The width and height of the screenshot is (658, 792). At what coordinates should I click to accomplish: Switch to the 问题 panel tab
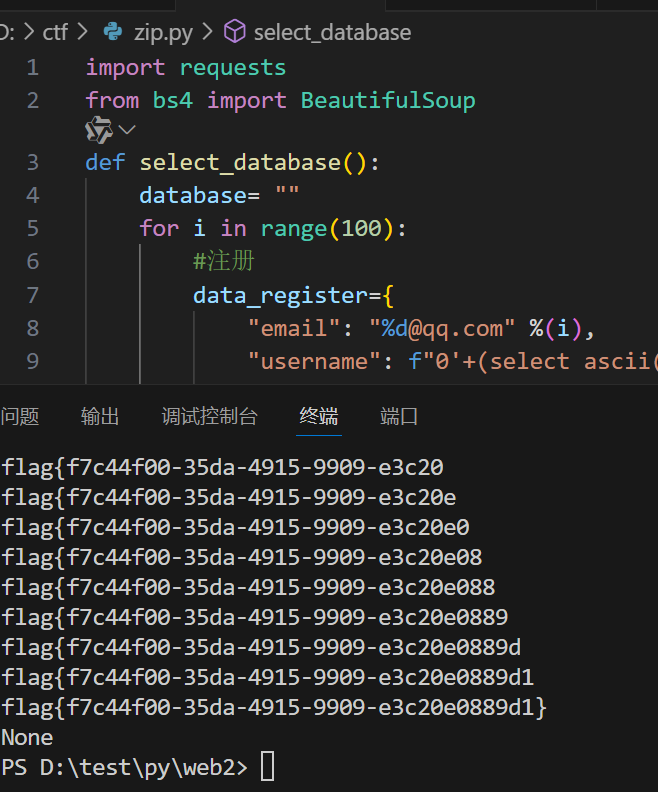click(x=20, y=416)
